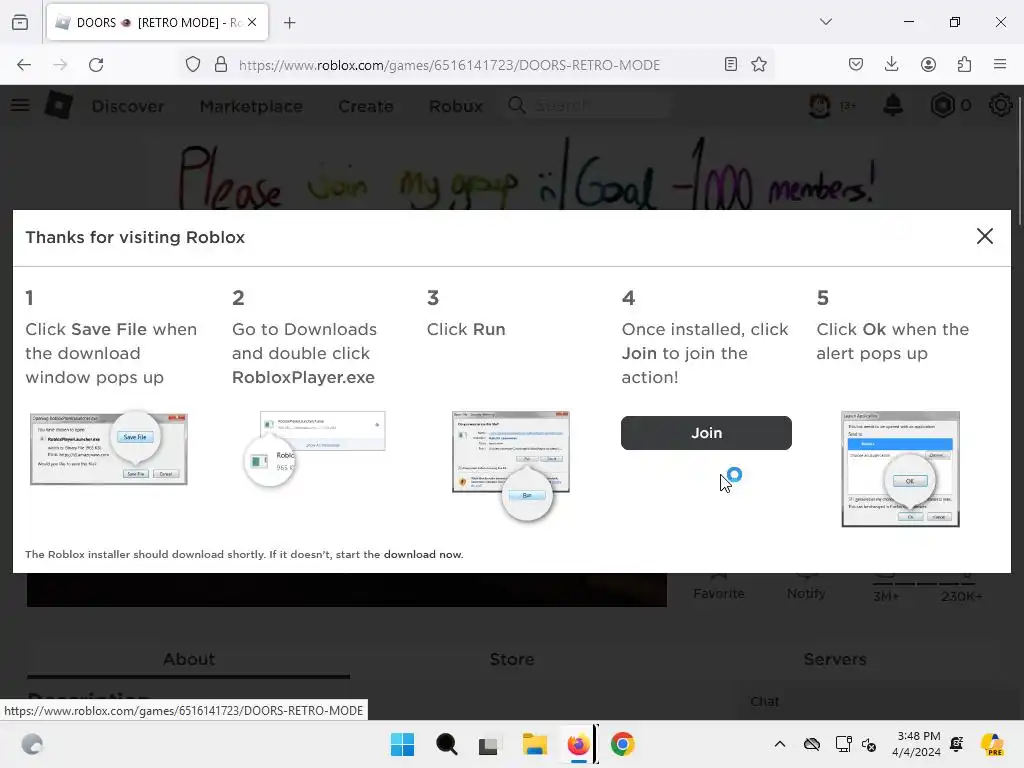Click the Roblox avatar profile icon
The width and height of the screenshot is (1024, 768).
click(819, 105)
